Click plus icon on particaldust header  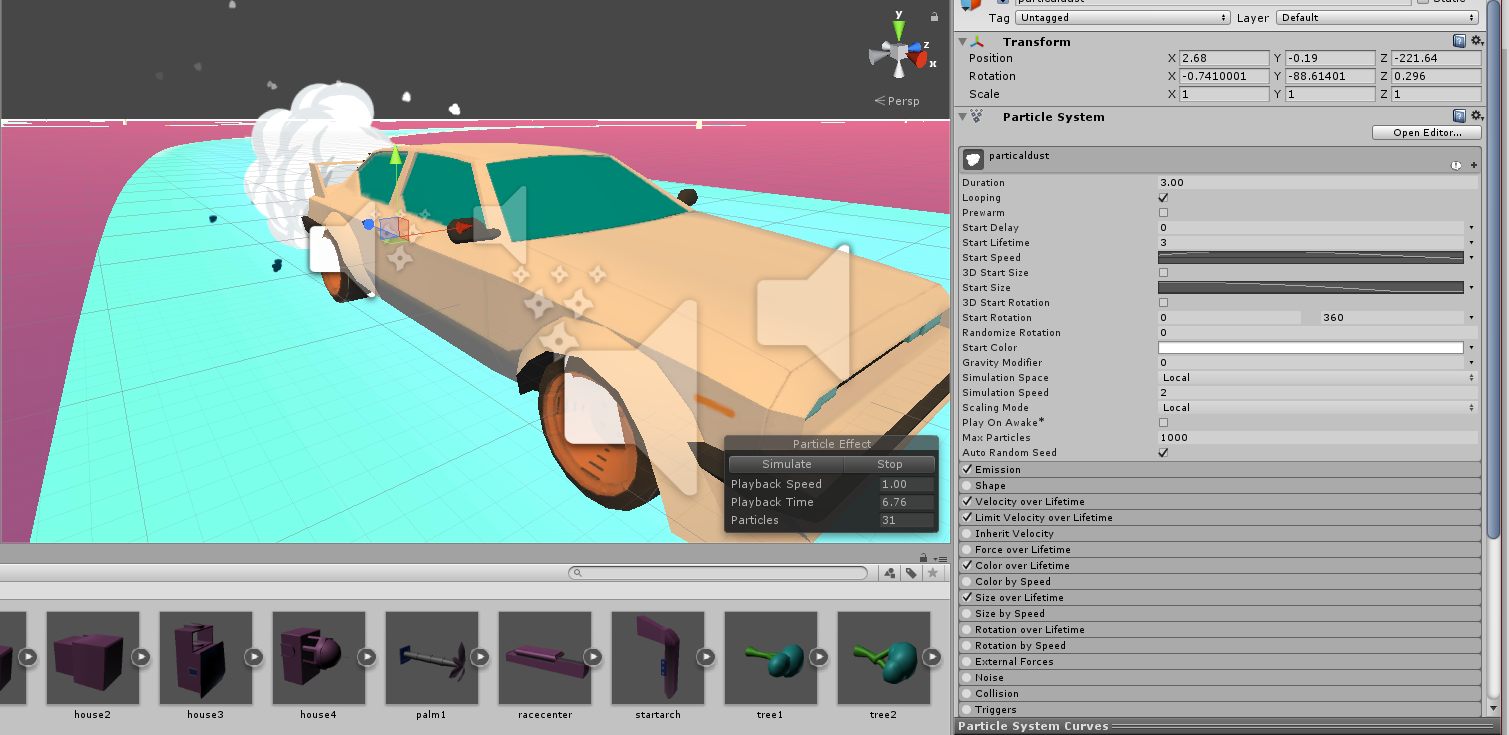click(1473, 165)
